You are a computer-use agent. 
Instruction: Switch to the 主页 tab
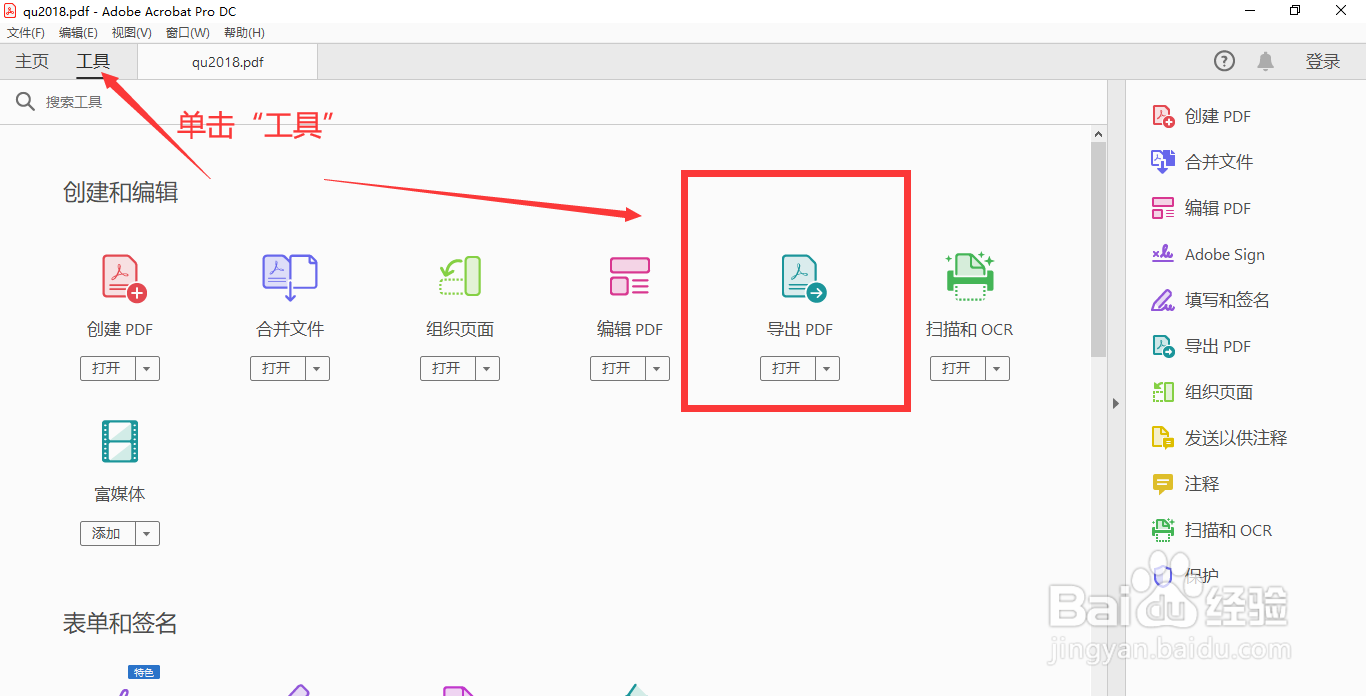(32, 61)
